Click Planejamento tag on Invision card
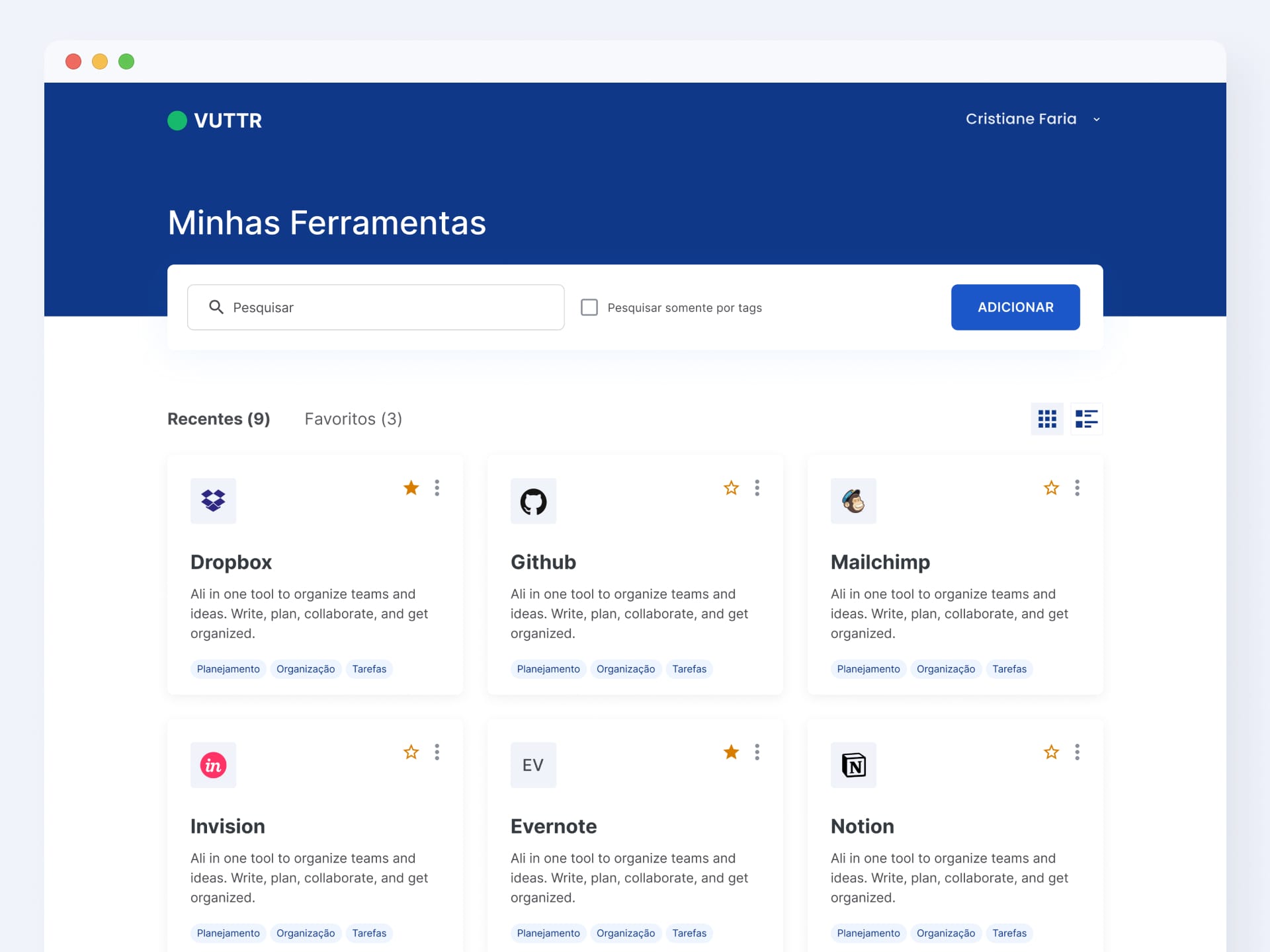Image resolution: width=1270 pixels, height=952 pixels. point(228,933)
